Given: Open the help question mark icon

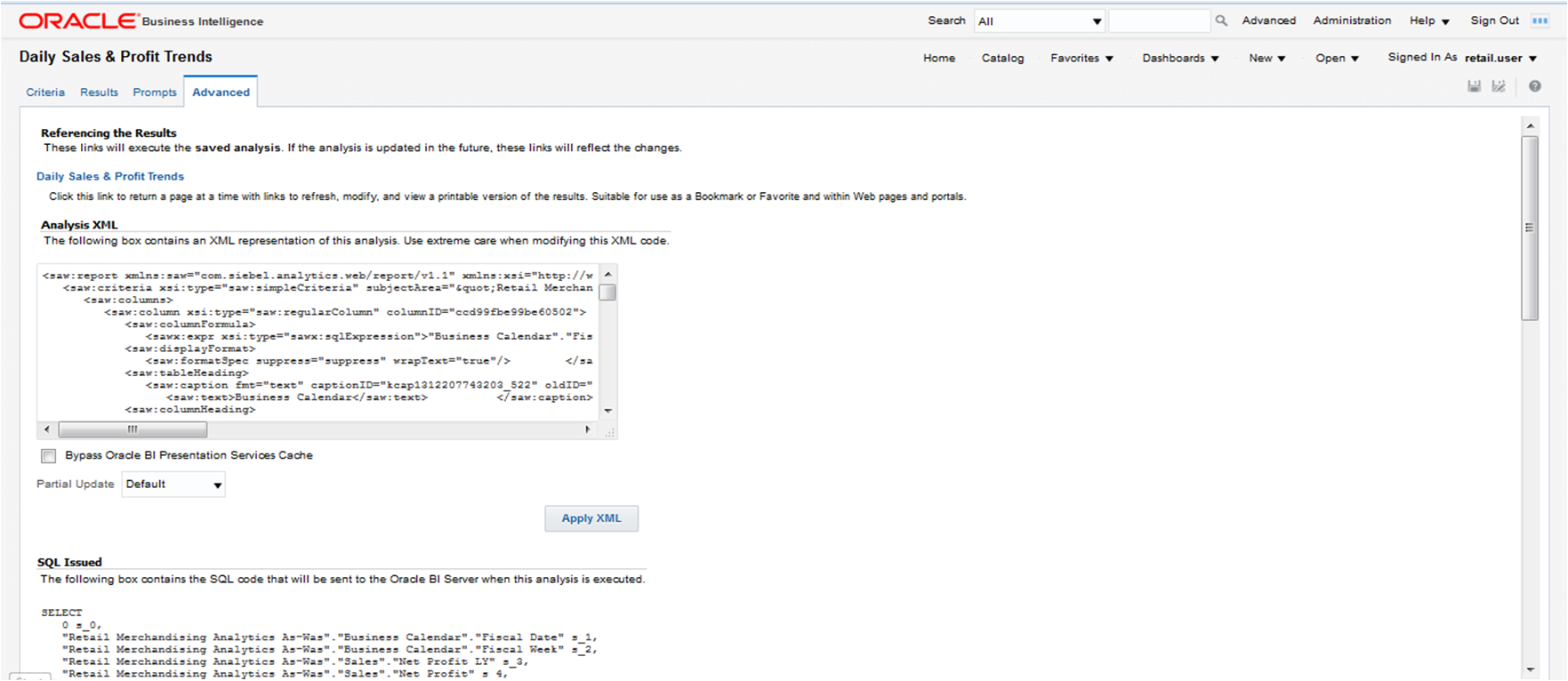Looking at the screenshot, I should [x=1535, y=86].
